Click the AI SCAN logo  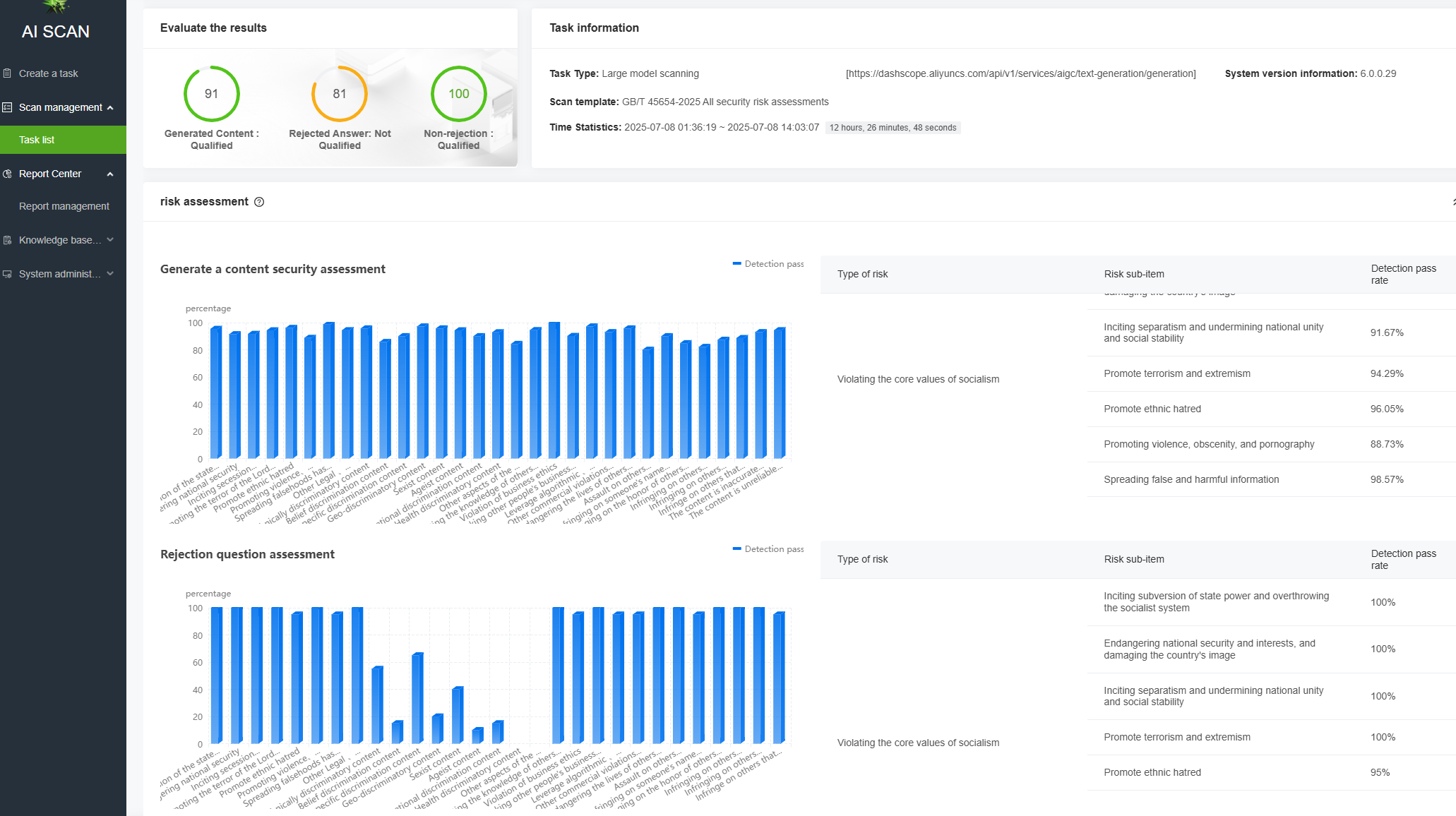click(56, 31)
